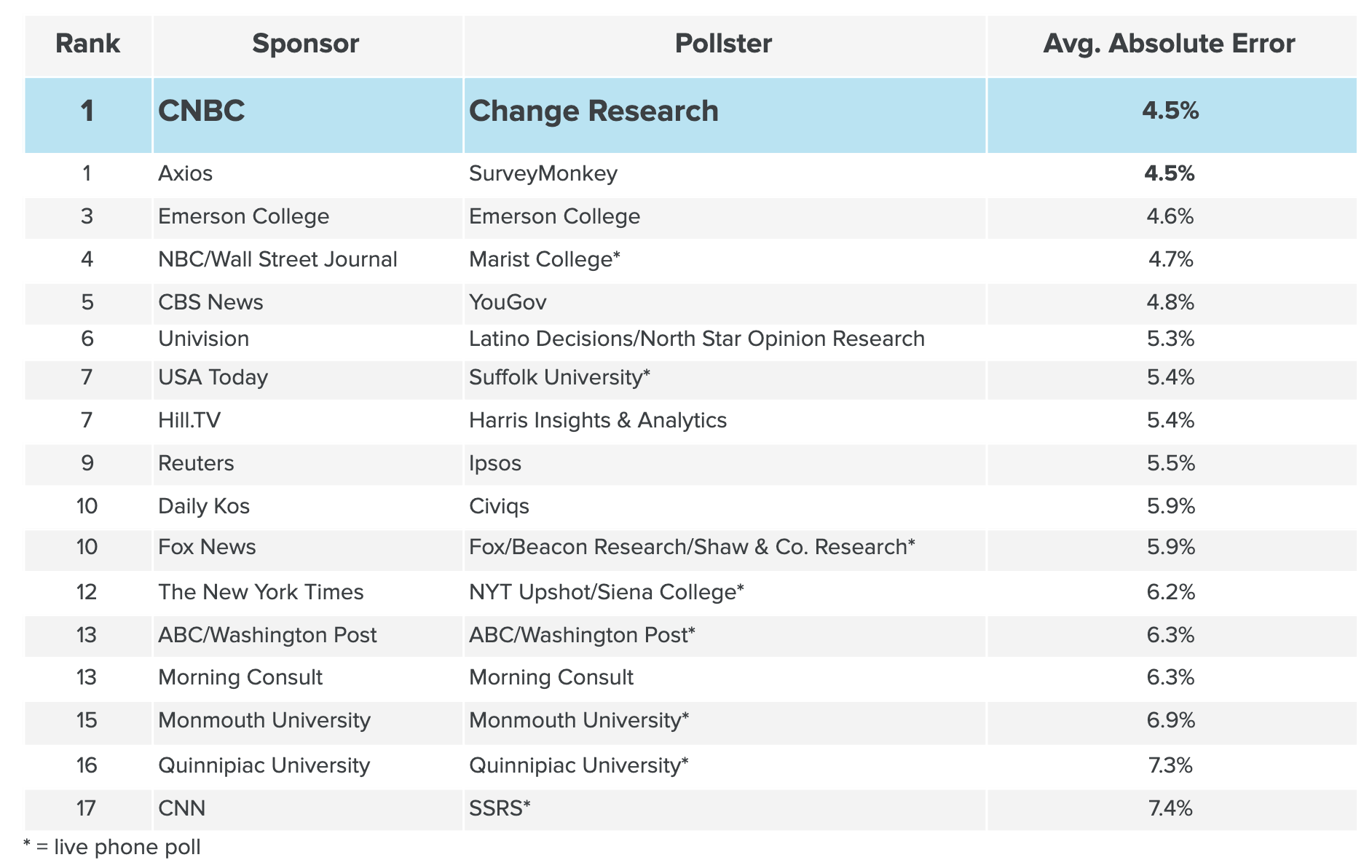Image resolution: width=1372 pixels, height=868 pixels.
Task: Click the Avg. Absolute Error column header
Action: pos(1170,44)
